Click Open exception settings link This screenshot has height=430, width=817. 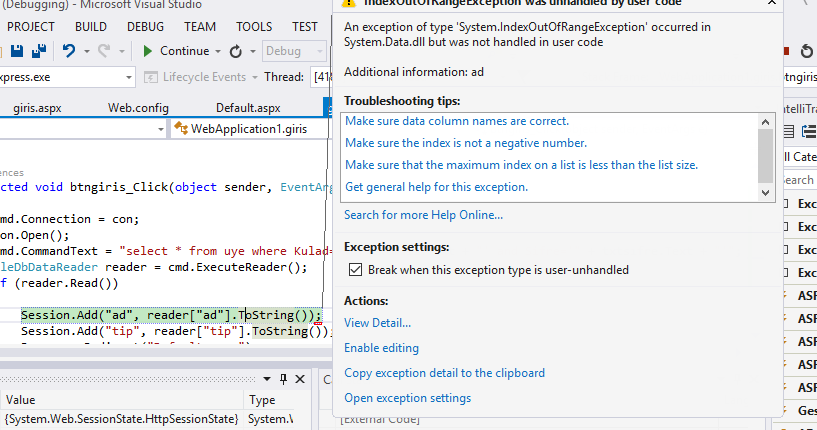pyautogui.click(x=407, y=398)
